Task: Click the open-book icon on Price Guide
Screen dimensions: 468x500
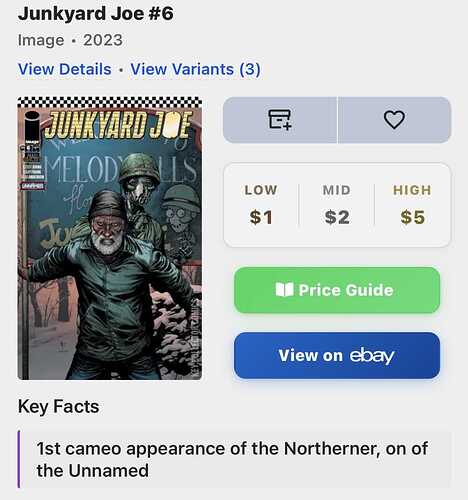Action: [x=284, y=290]
